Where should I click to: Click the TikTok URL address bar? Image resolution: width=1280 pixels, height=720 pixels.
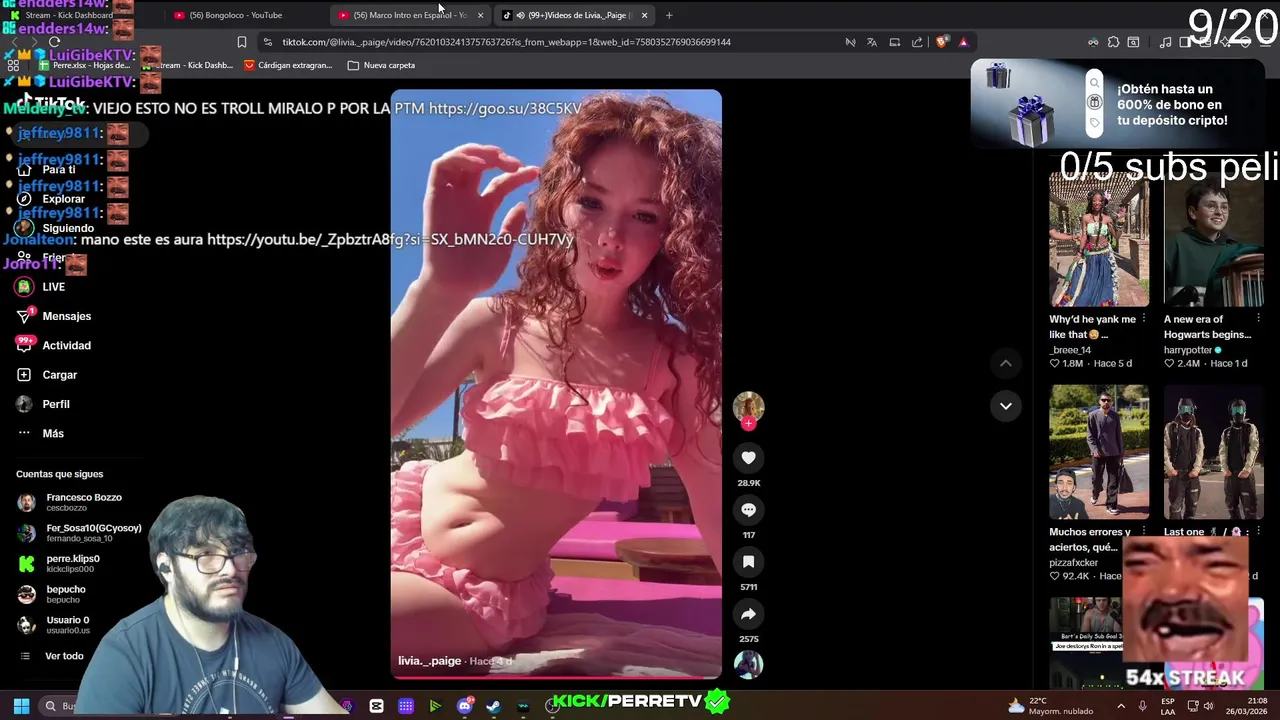(x=506, y=42)
